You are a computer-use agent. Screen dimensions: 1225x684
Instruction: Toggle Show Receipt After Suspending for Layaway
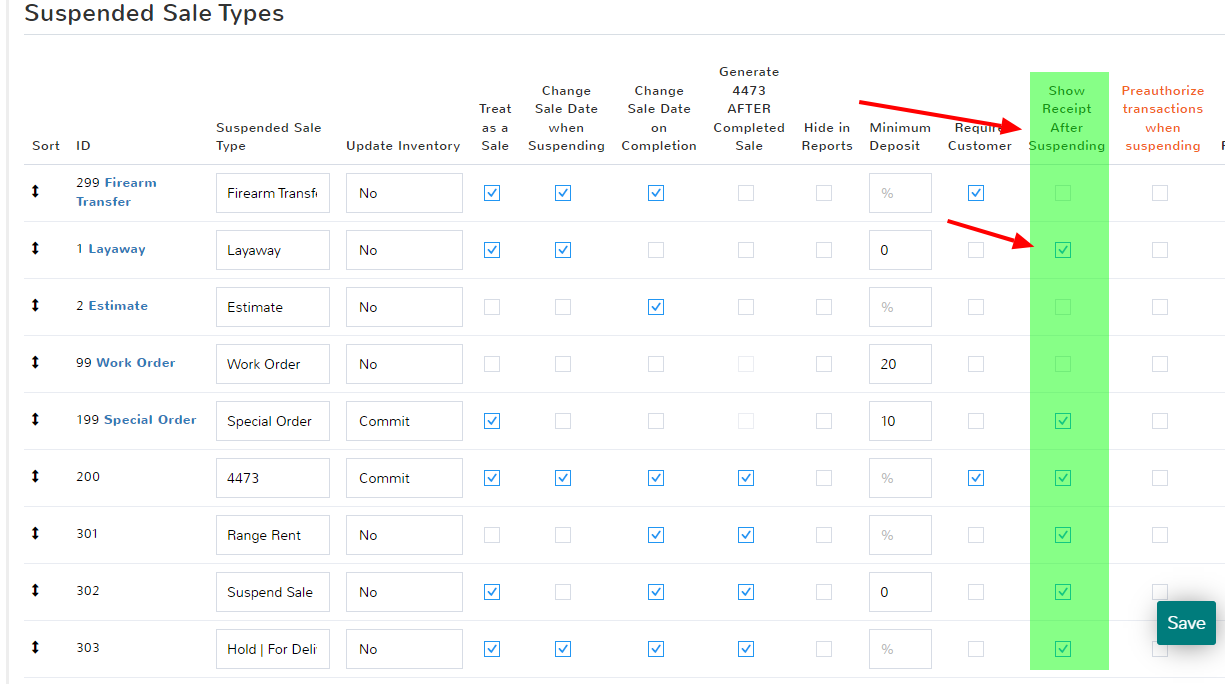point(1063,250)
